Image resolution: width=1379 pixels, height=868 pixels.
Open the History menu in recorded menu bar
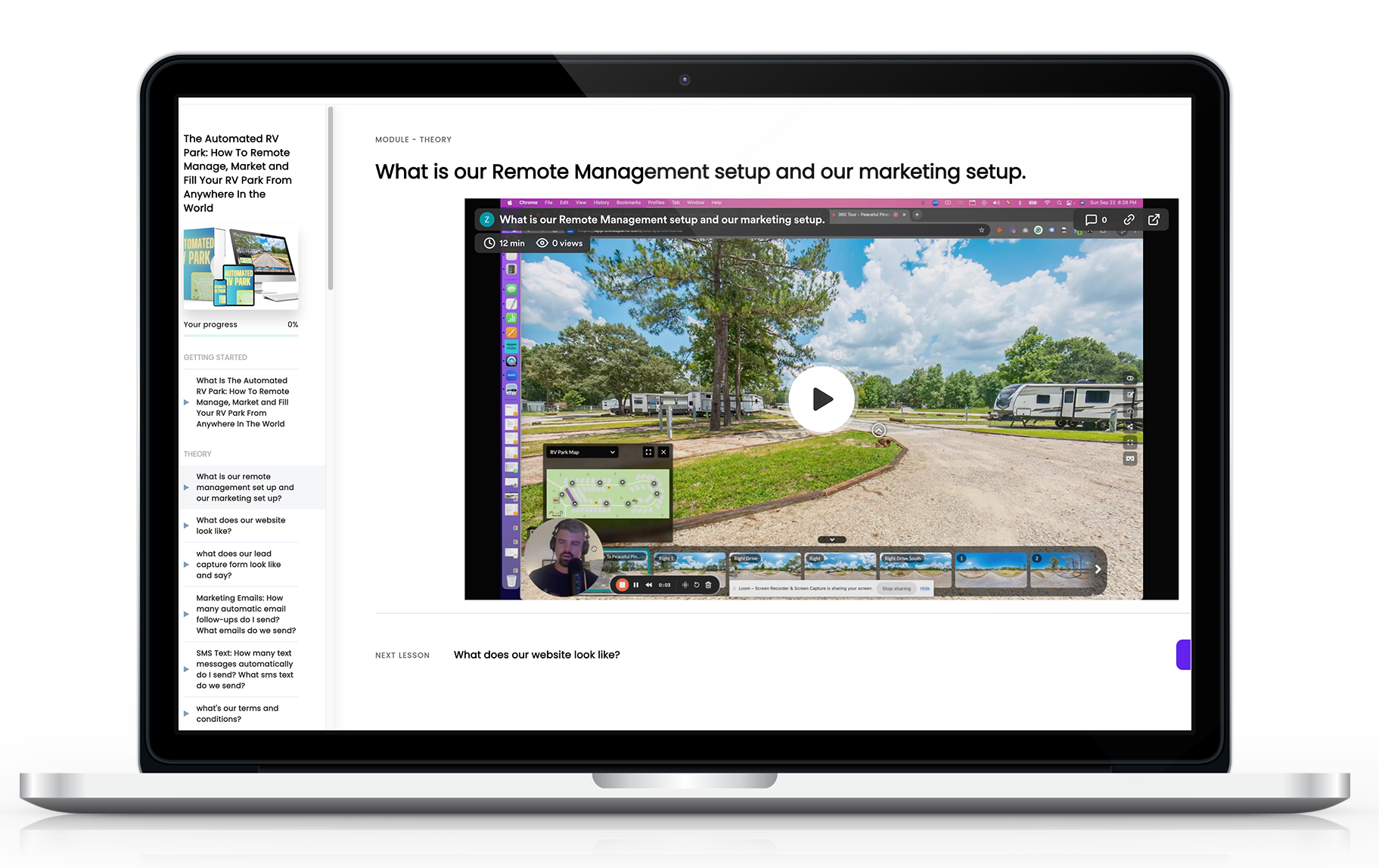pyautogui.click(x=601, y=203)
